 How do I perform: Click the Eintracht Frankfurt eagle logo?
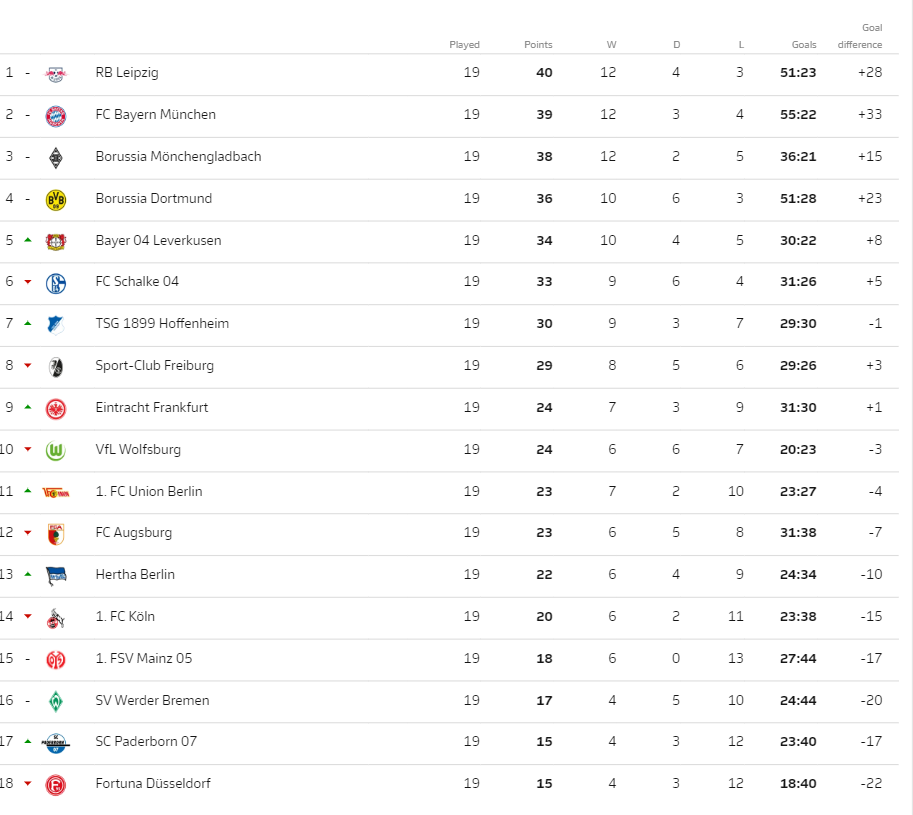pyautogui.click(x=56, y=409)
